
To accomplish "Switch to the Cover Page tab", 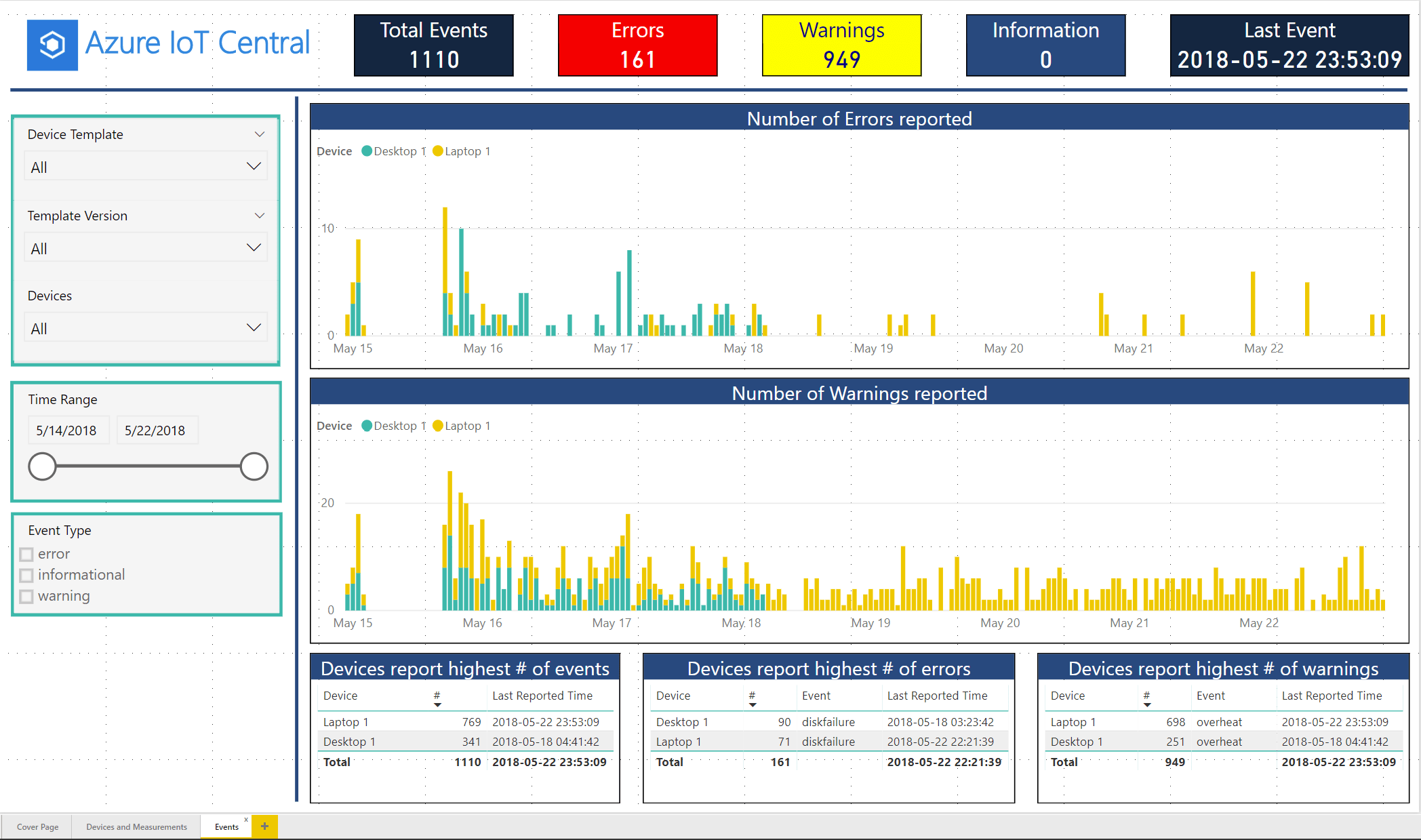I will [x=38, y=826].
